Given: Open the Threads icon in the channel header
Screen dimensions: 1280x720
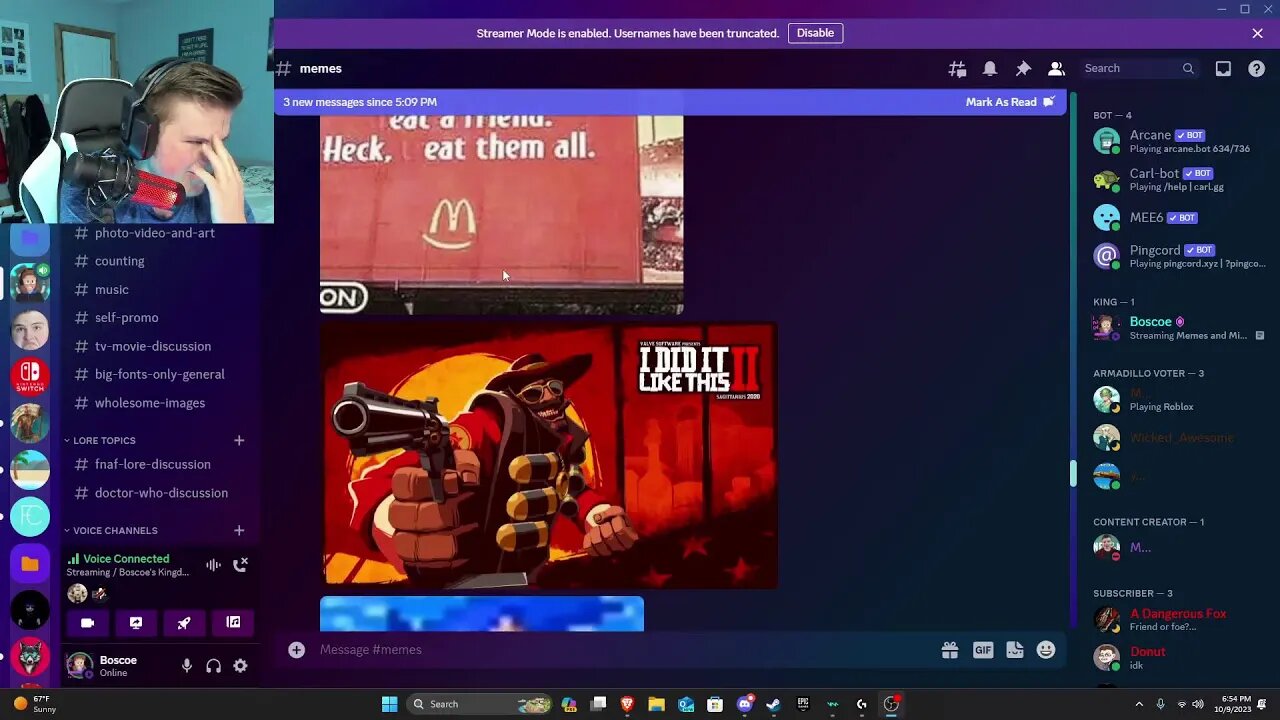Looking at the screenshot, I should tap(957, 69).
